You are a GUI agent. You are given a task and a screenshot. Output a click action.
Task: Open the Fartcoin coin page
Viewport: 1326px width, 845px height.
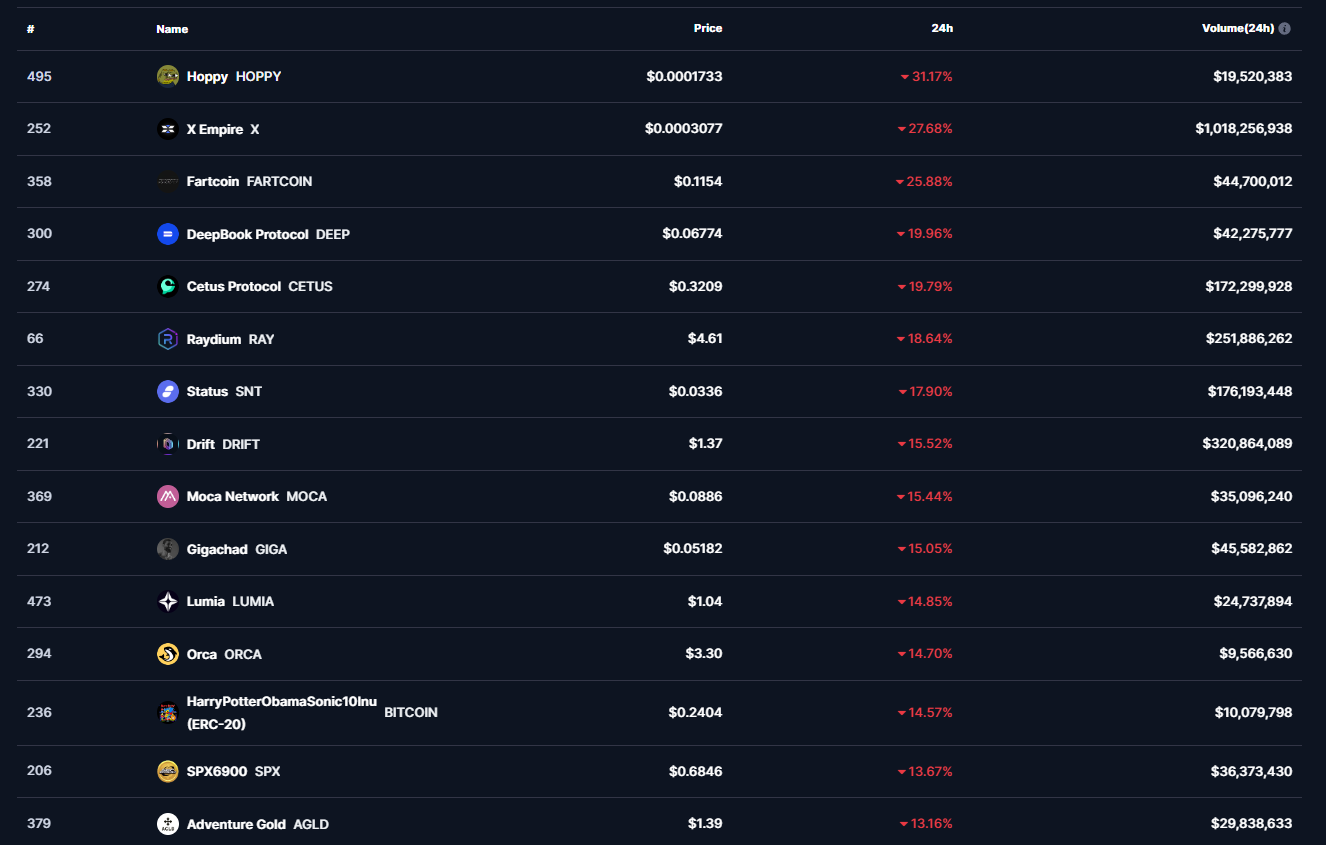pos(213,181)
